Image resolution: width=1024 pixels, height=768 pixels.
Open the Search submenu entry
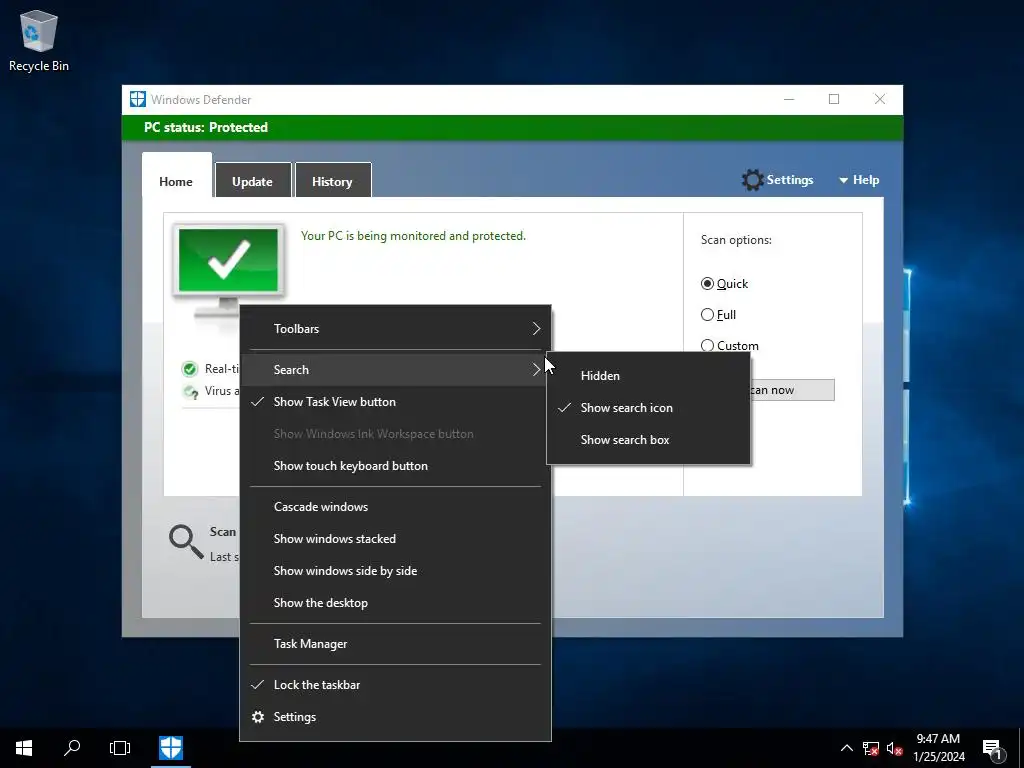pyautogui.click(x=395, y=370)
